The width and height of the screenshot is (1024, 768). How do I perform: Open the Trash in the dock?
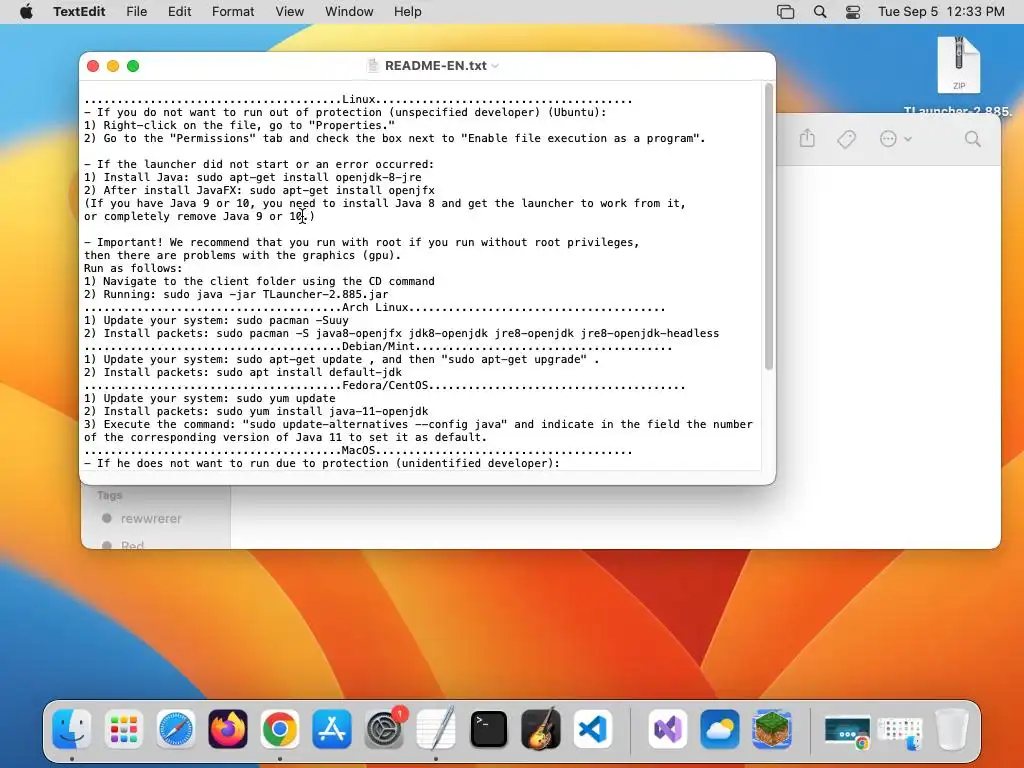pyautogui.click(x=952, y=729)
